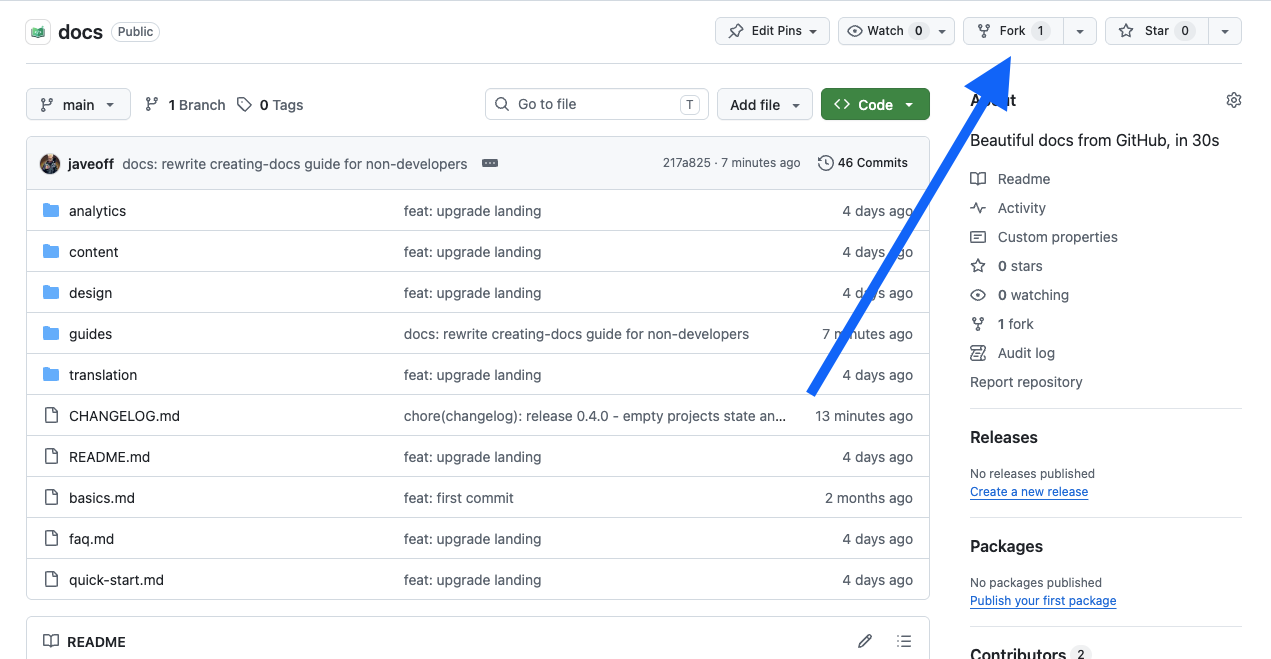Click the chore(changelog) release 0.4.0 commit message

pos(595,416)
